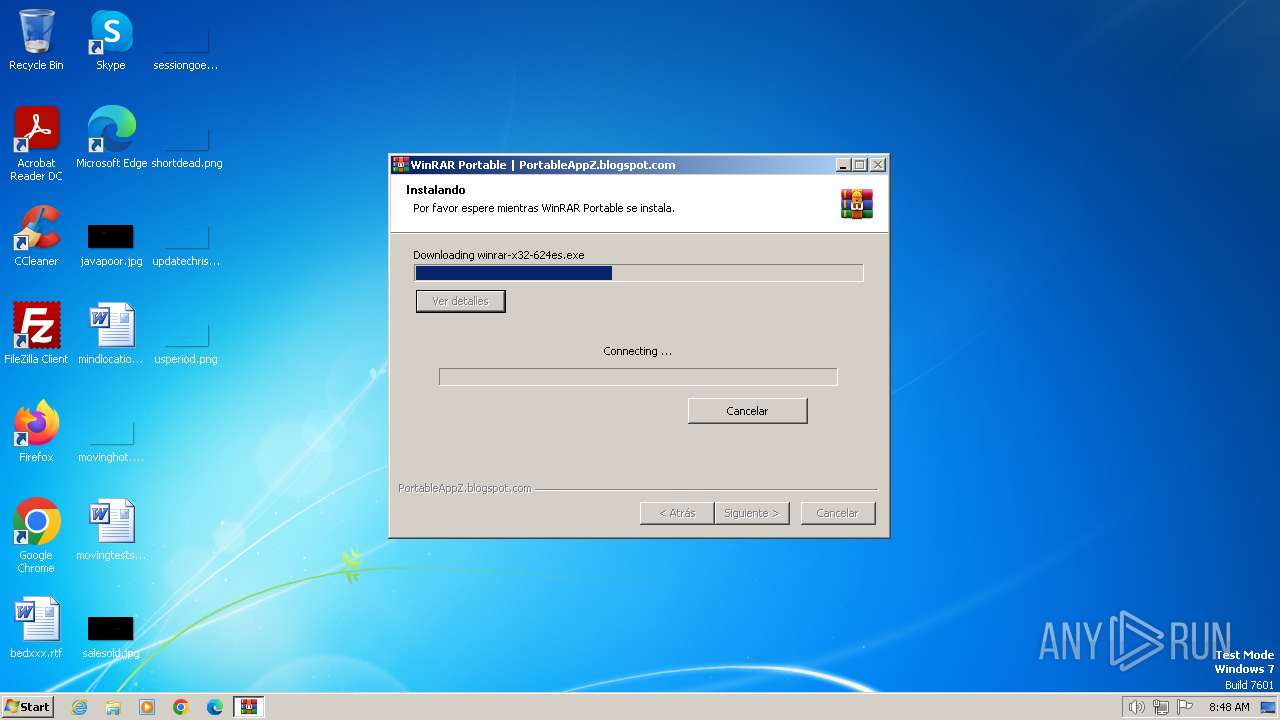This screenshot has height=720, width=1280.
Task: Click the Downloading winrar-x32-624es.exe text
Action: (x=499, y=255)
